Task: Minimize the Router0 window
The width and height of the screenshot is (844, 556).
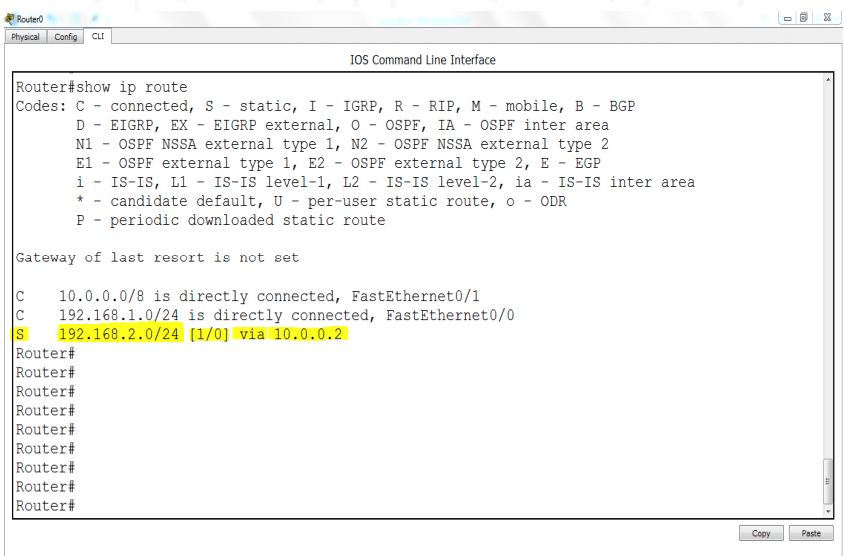Action: [787, 18]
